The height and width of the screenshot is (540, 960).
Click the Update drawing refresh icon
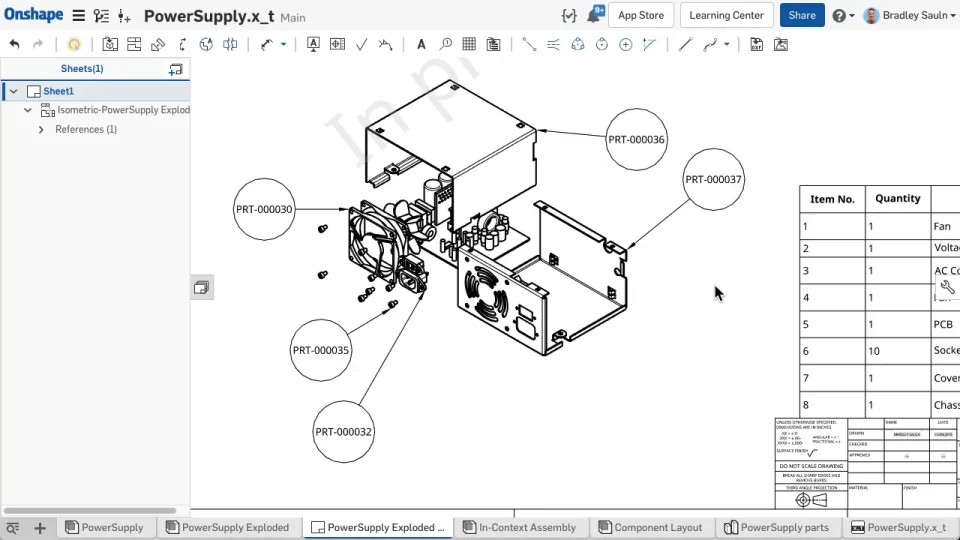click(x=73, y=44)
